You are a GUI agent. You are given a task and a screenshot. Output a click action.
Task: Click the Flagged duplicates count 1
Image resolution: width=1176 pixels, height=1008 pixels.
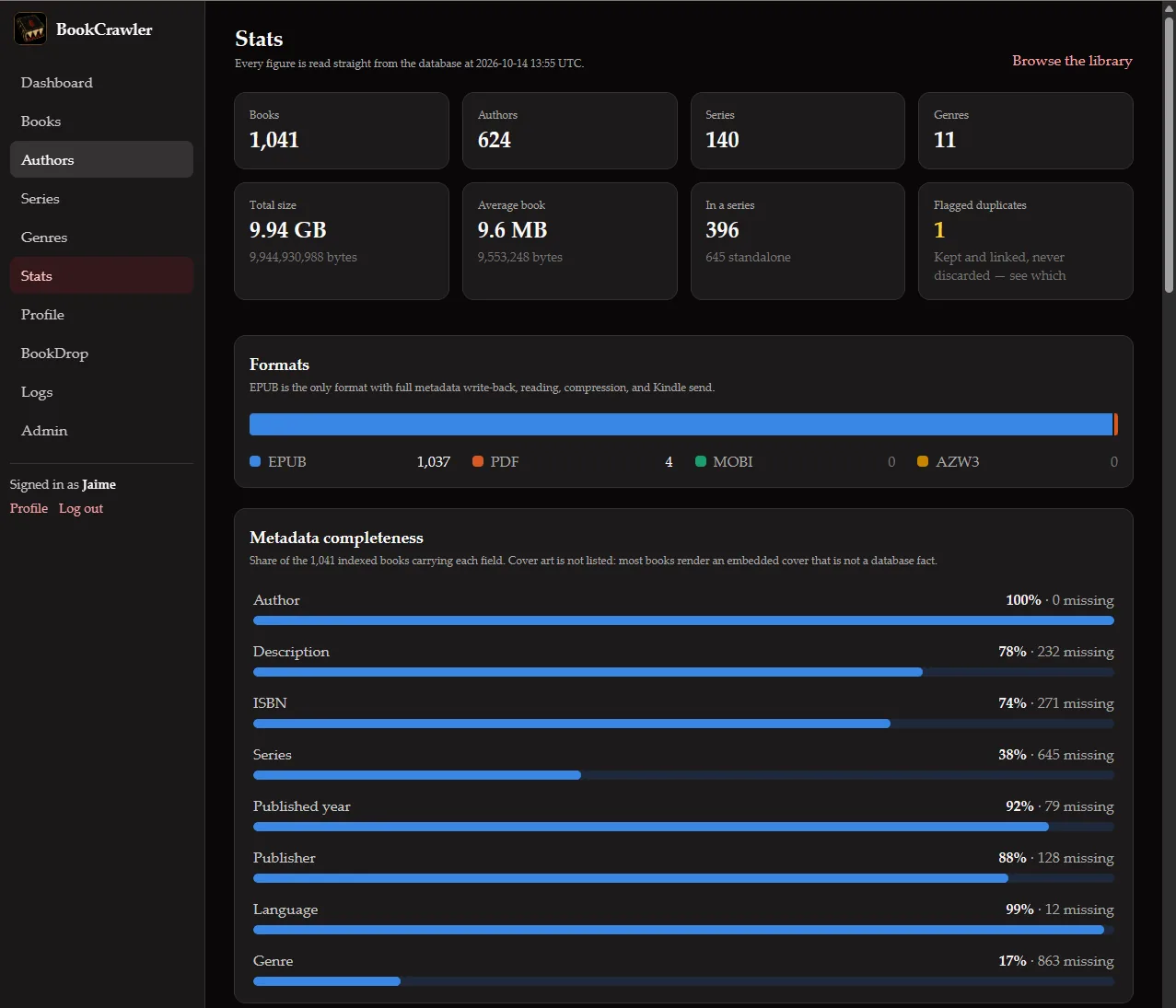[x=939, y=230]
